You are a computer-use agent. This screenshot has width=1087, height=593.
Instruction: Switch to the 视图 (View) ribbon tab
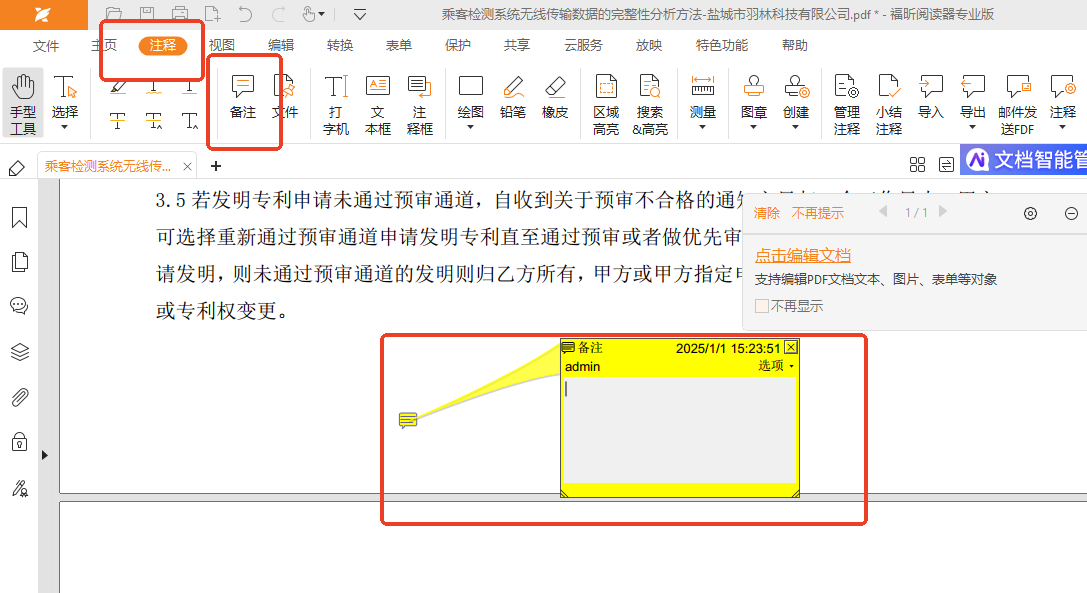click(222, 46)
